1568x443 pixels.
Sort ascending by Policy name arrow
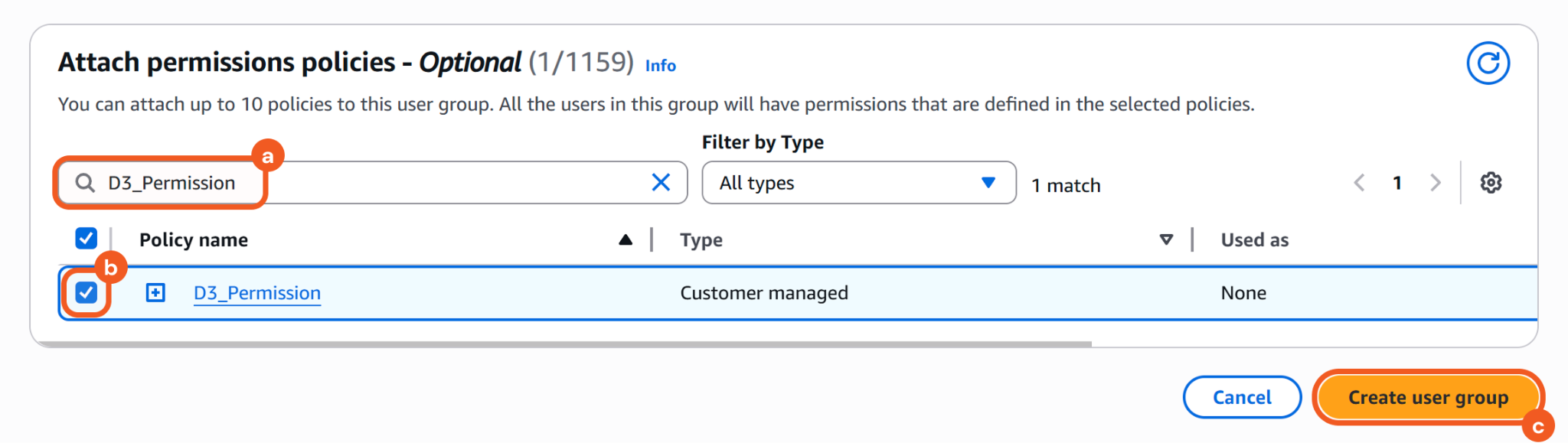coord(626,240)
